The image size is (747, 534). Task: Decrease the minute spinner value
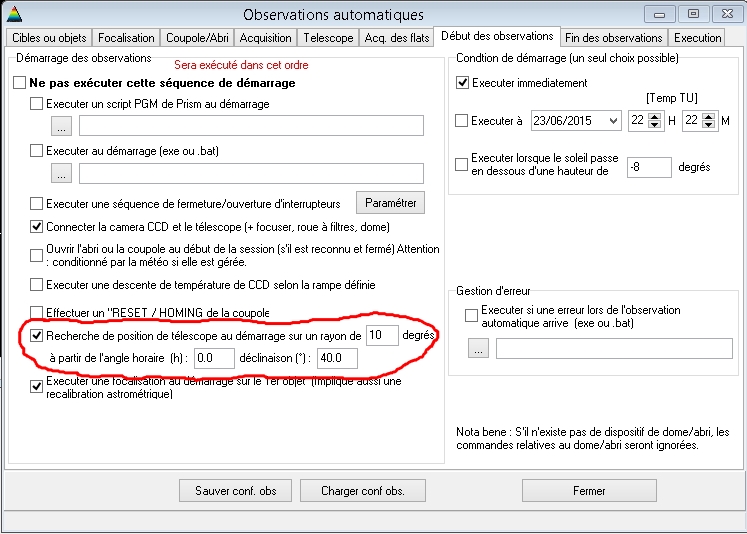point(709,126)
